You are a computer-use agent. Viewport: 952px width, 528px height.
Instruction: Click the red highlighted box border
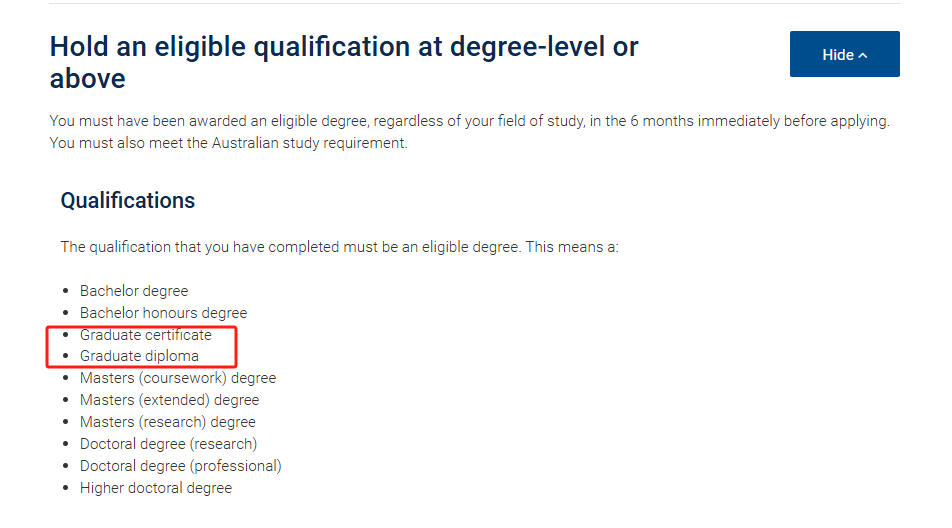(x=141, y=327)
